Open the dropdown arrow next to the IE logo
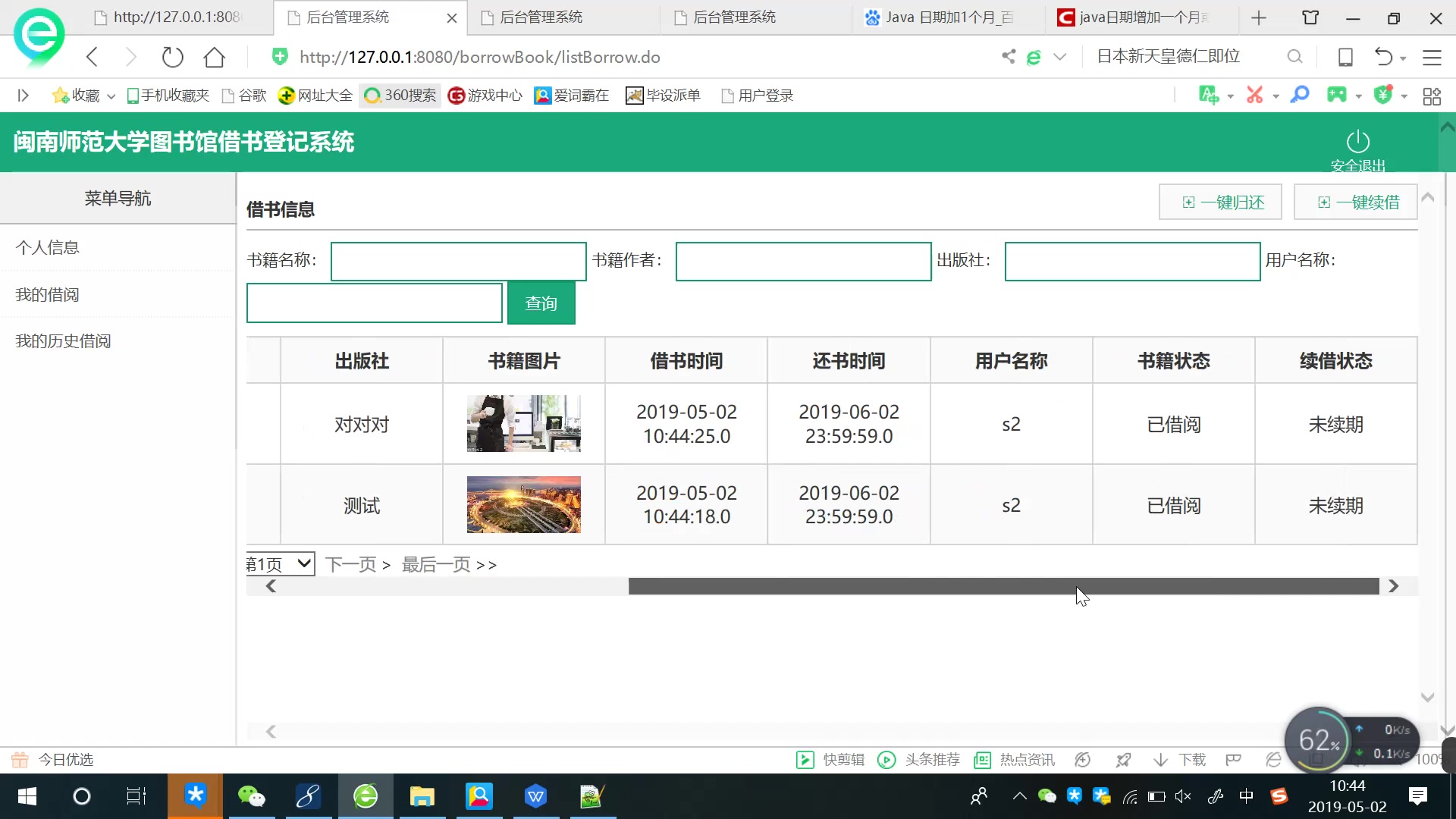The width and height of the screenshot is (1456, 819). click(x=1060, y=56)
